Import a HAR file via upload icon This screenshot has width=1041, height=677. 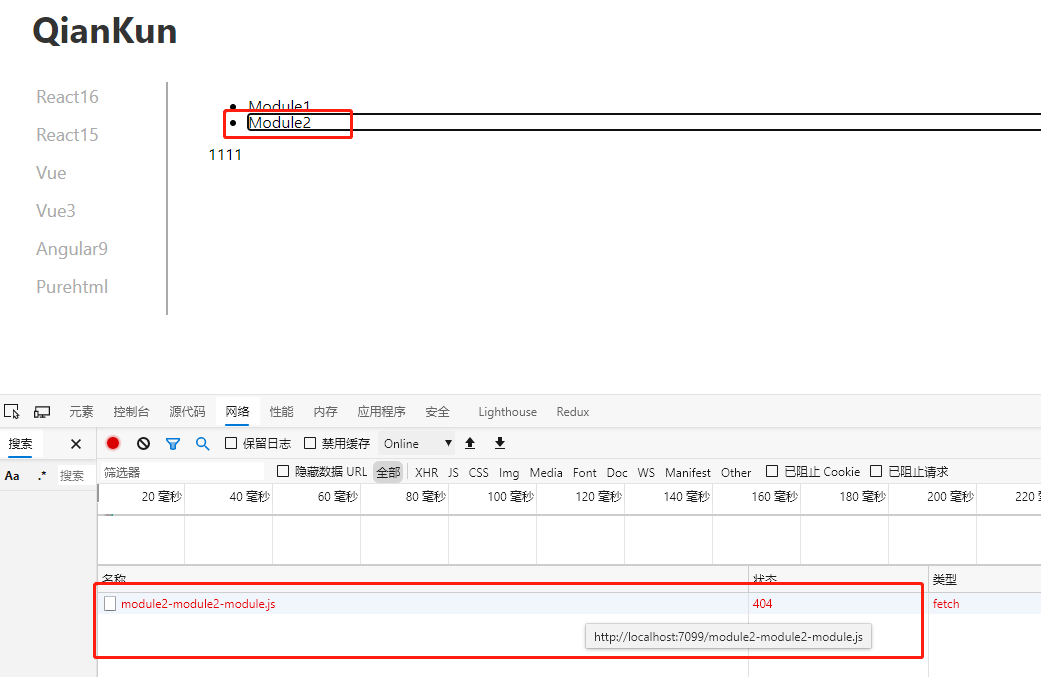point(470,443)
